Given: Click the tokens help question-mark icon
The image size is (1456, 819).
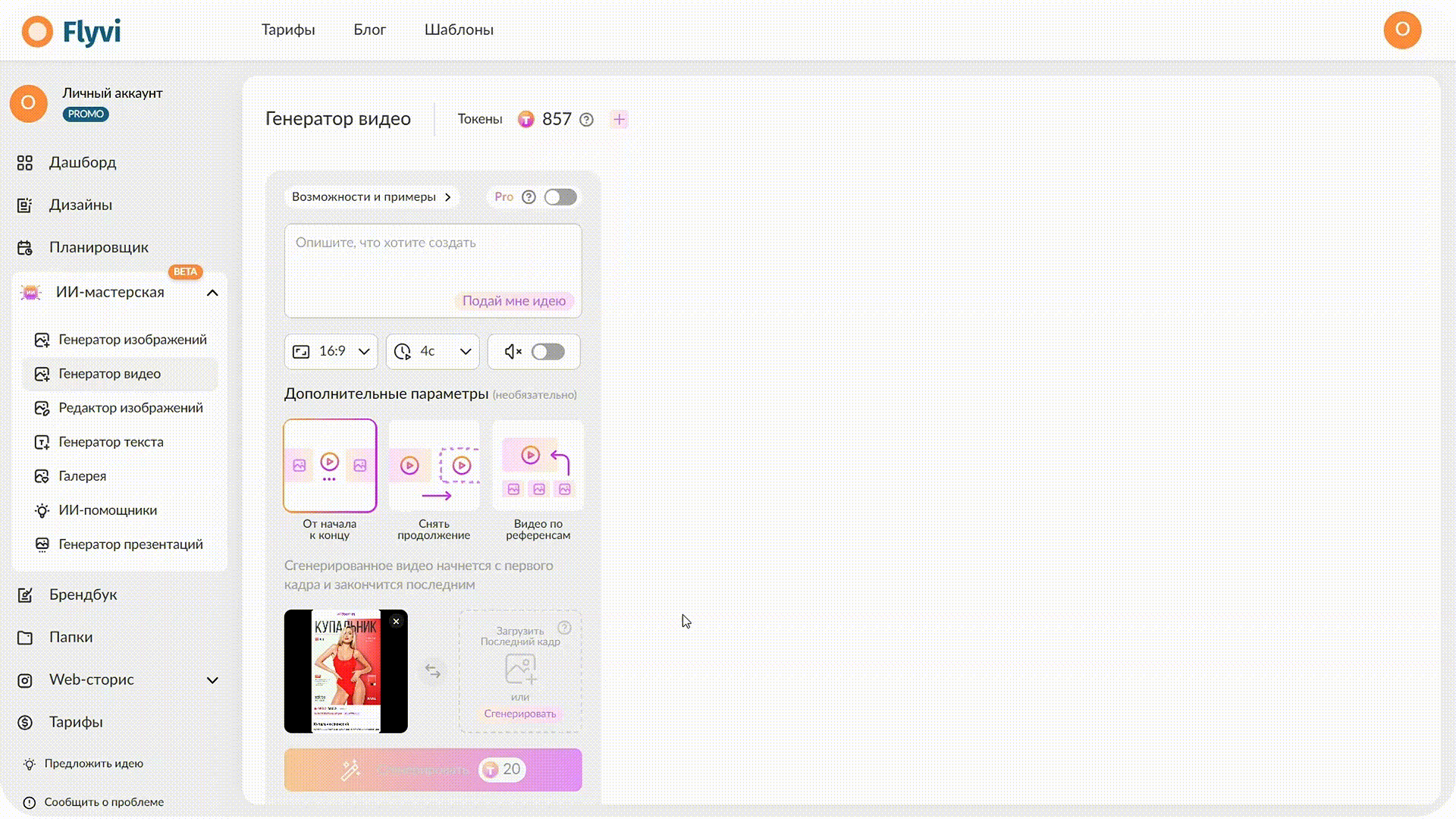Looking at the screenshot, I should tap(586, 120).
